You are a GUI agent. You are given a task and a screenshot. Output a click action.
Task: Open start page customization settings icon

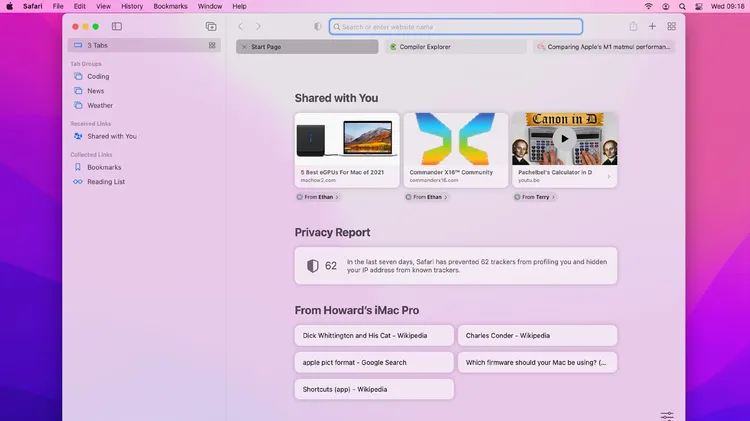667,416
